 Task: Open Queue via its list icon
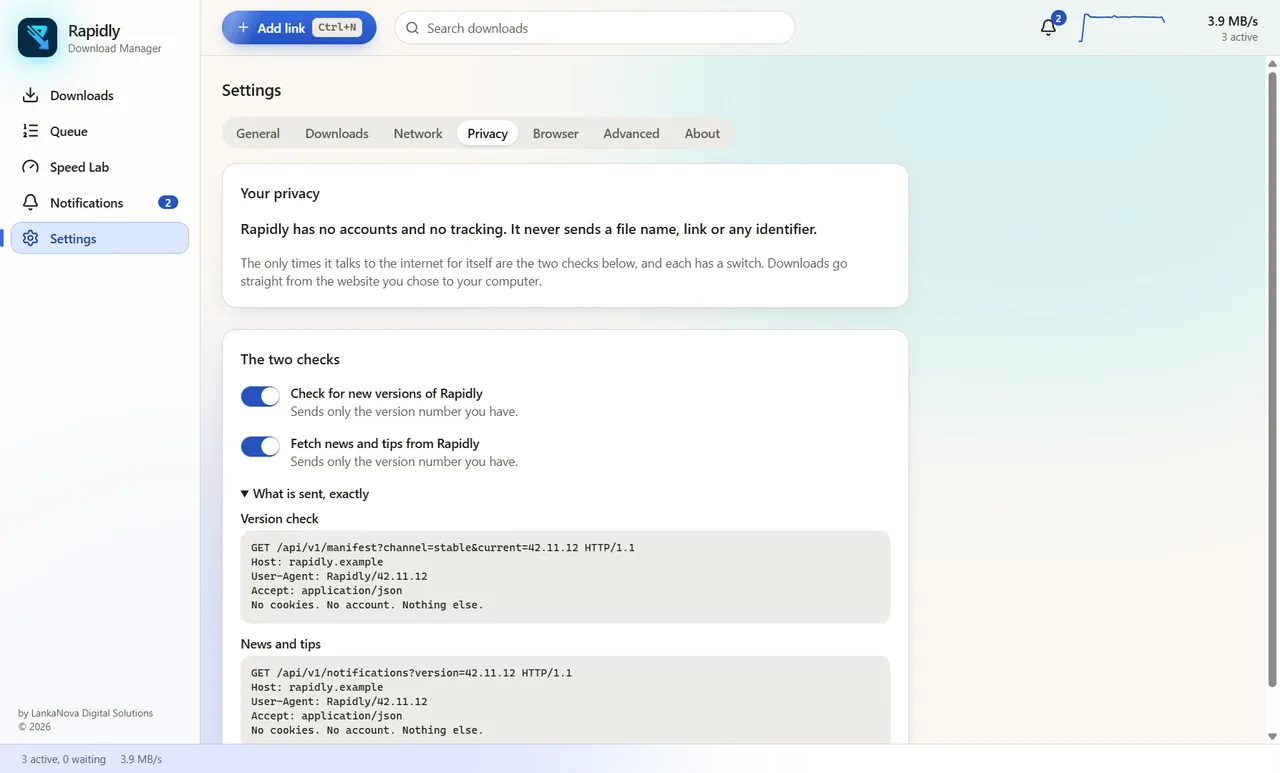31,131
